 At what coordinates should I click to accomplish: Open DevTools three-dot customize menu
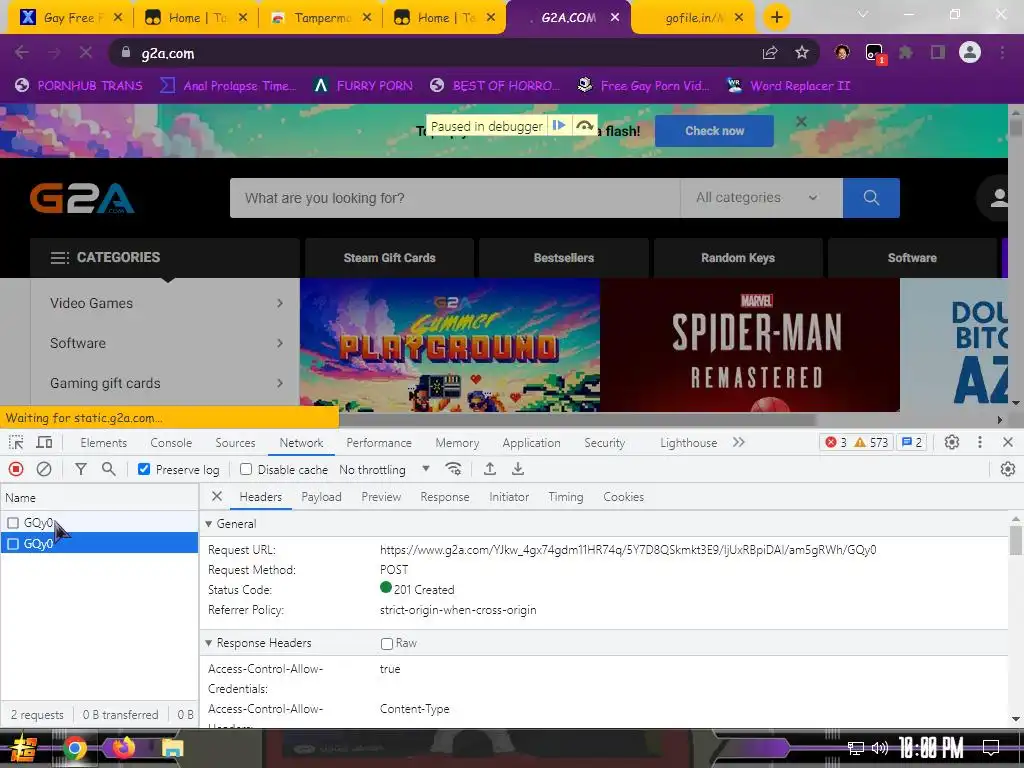tap(980, 442)
